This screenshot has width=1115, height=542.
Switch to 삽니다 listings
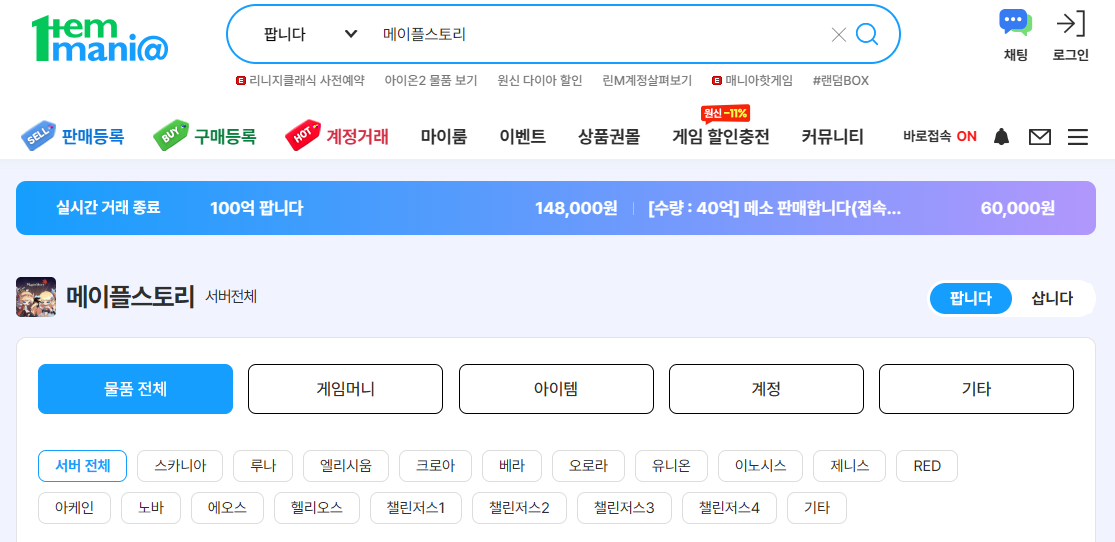tap(1052, 298)
